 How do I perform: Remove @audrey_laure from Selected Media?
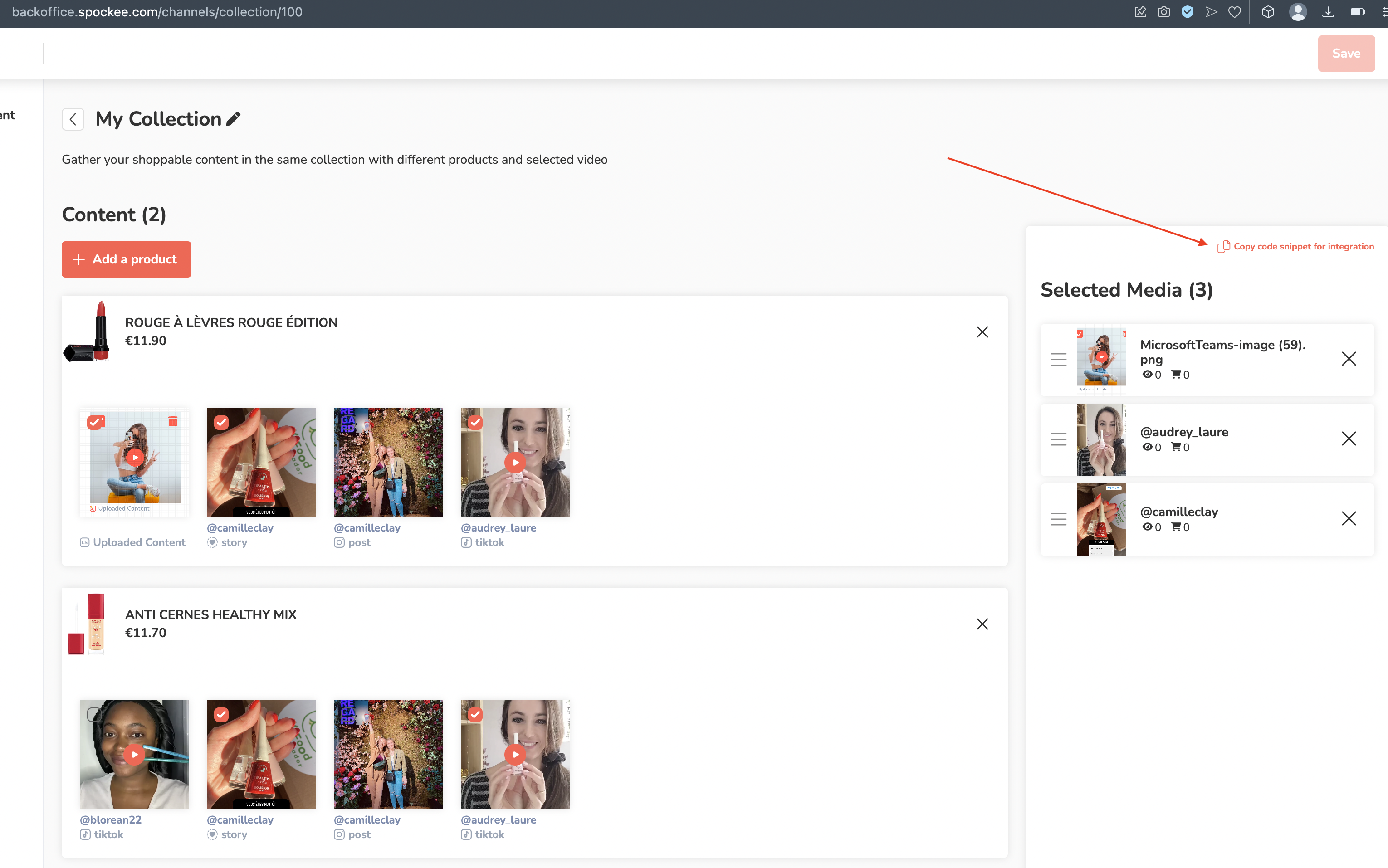pos(1349,439)
